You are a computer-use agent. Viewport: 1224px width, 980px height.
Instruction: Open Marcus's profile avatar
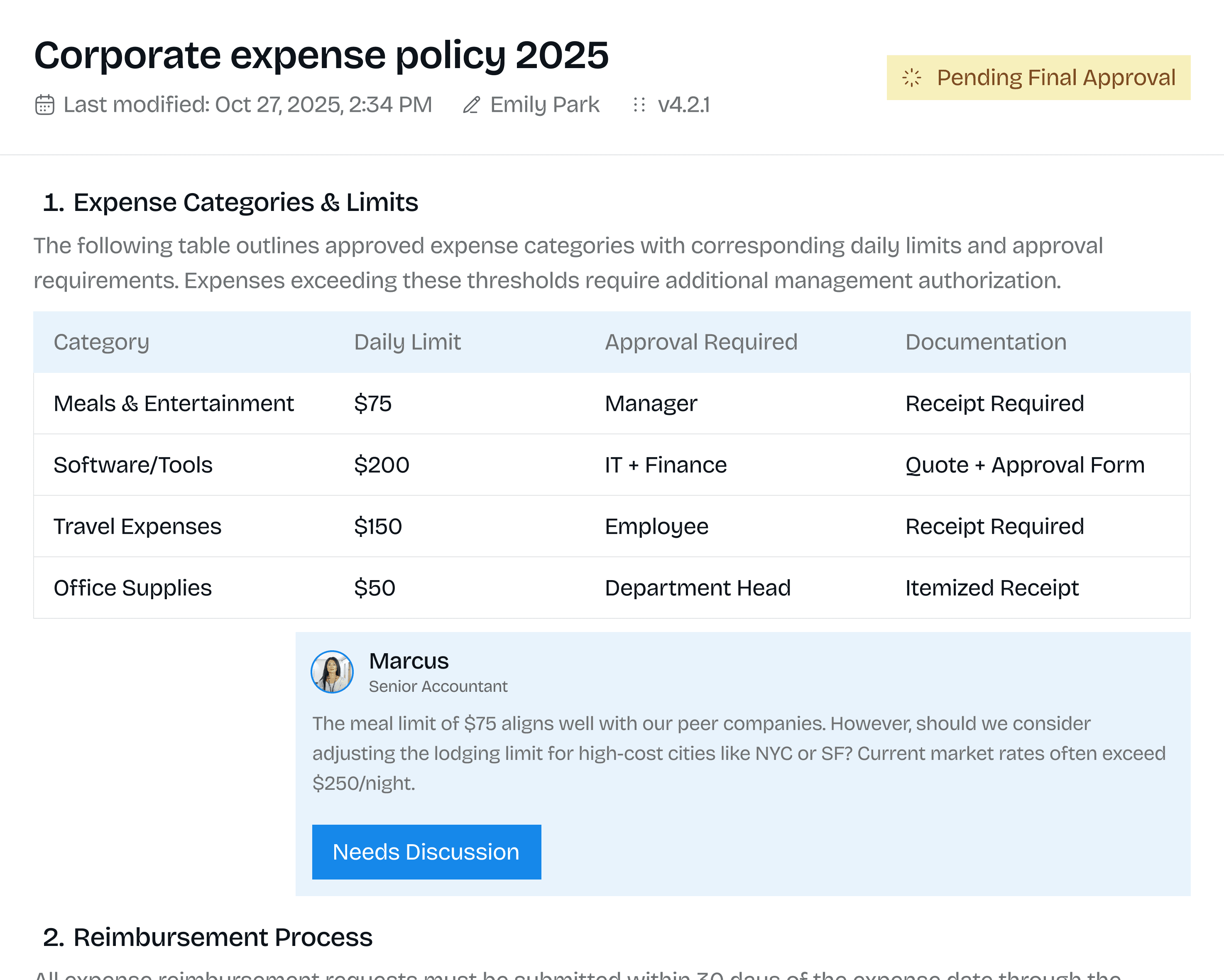coord(332,672)
